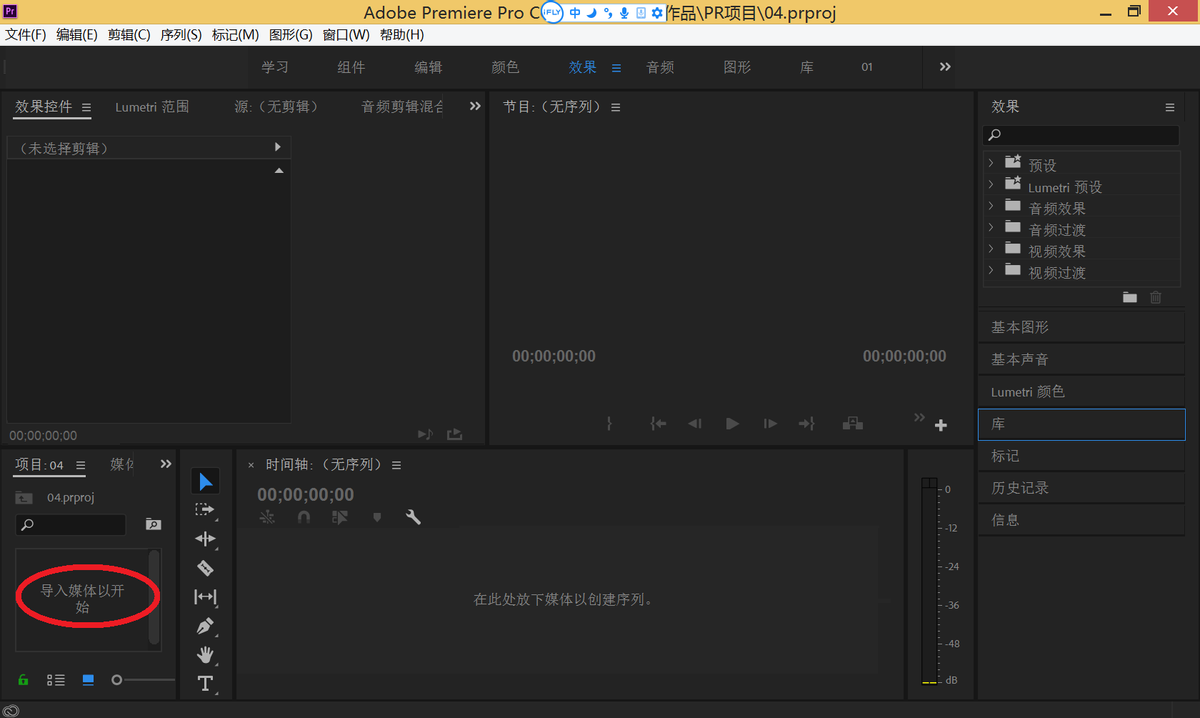Expand the Lumetri 预设 folder
This screenshot has width=1200, height=718.
click(991, 185)
